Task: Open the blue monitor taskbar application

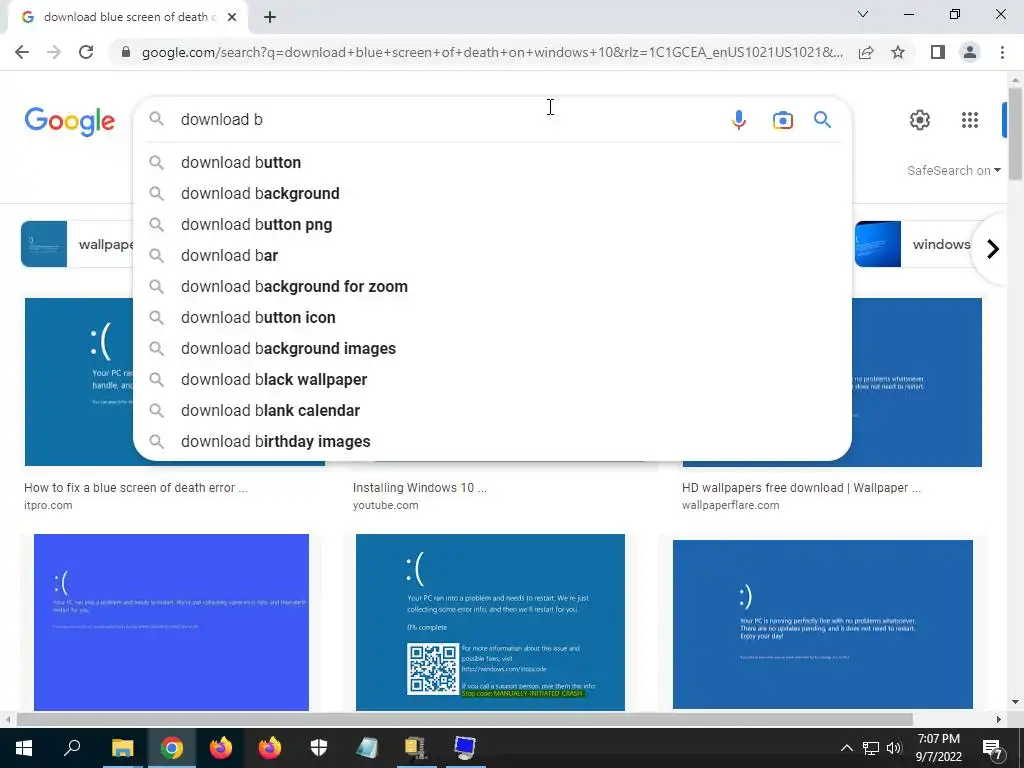Action: coord(465,748)
